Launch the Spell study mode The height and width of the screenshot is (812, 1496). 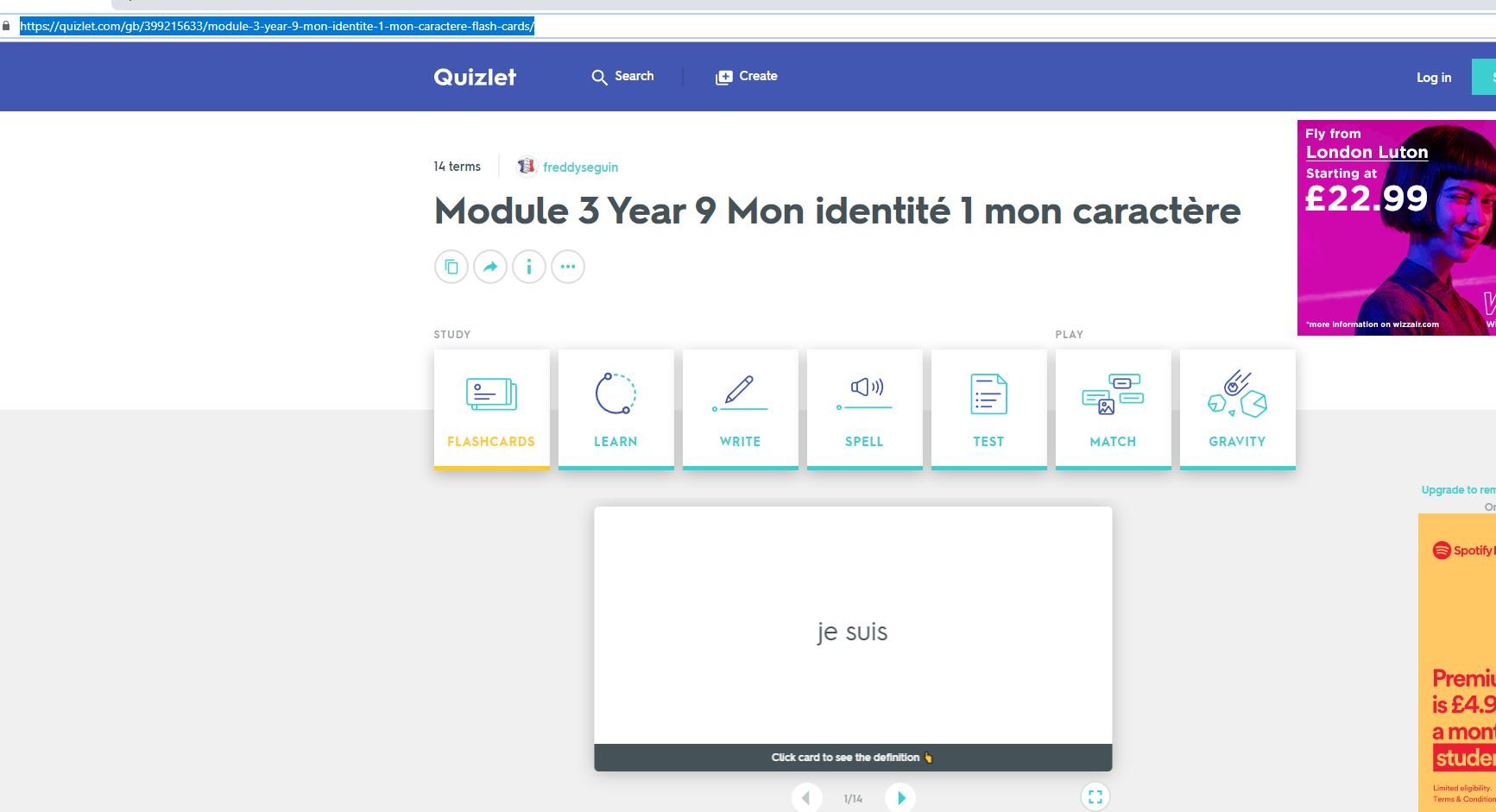coord(864,409)
